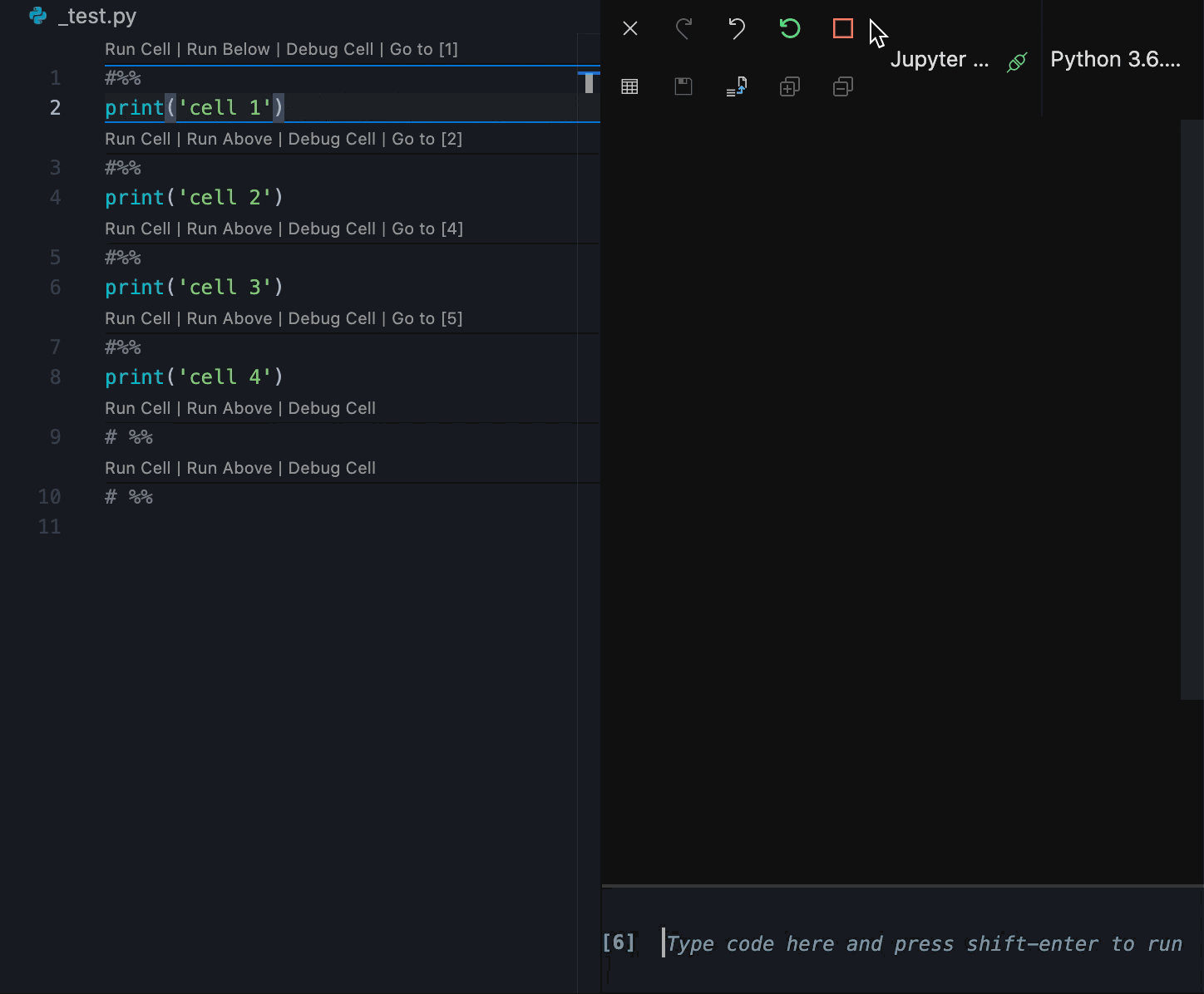1204x994 pixels.
Task: Open the Jupyter server selector
Action: coord(940,60)
